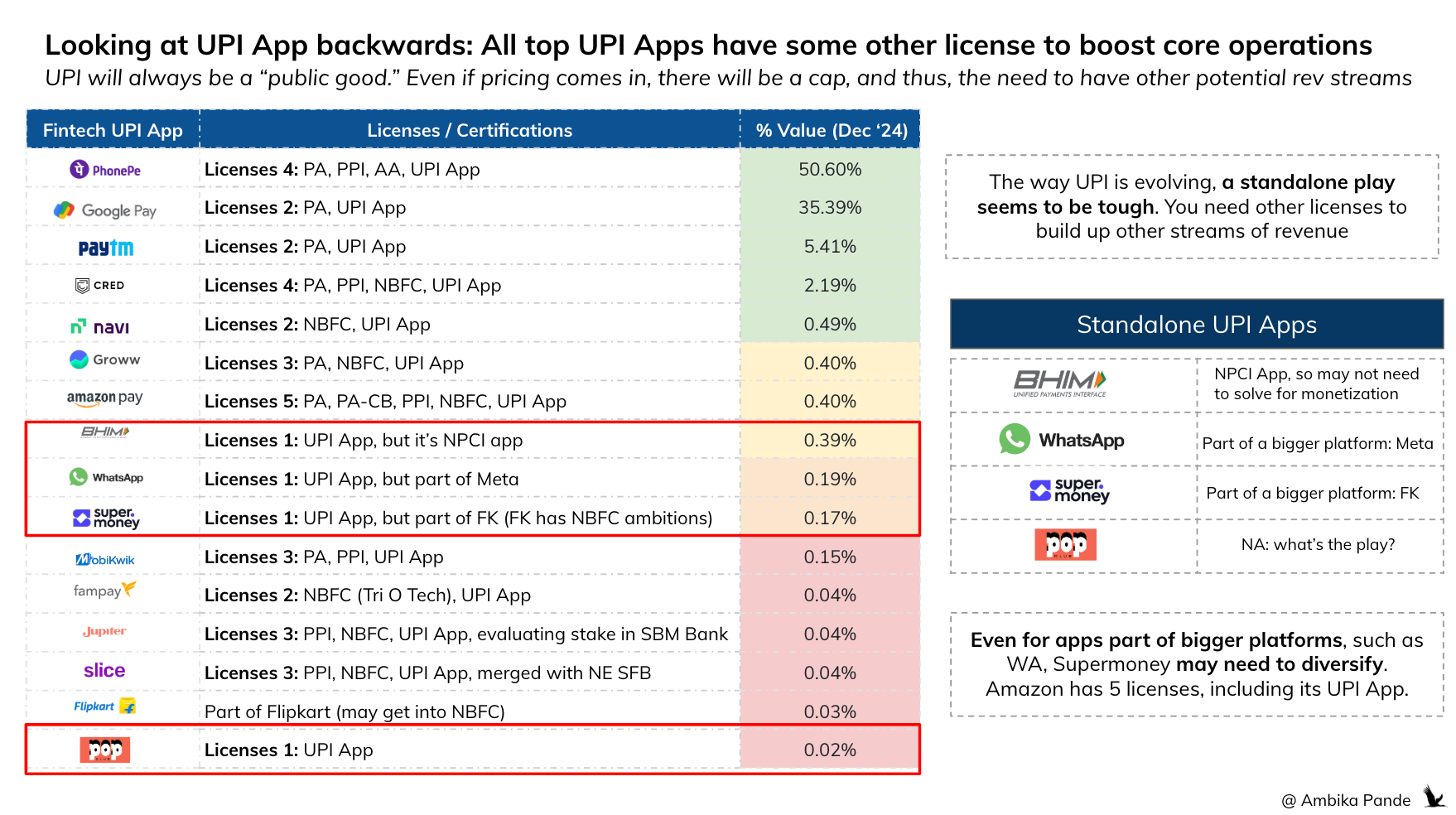Click 'evaluating stake in SBM Bank' text

point(602,634)
